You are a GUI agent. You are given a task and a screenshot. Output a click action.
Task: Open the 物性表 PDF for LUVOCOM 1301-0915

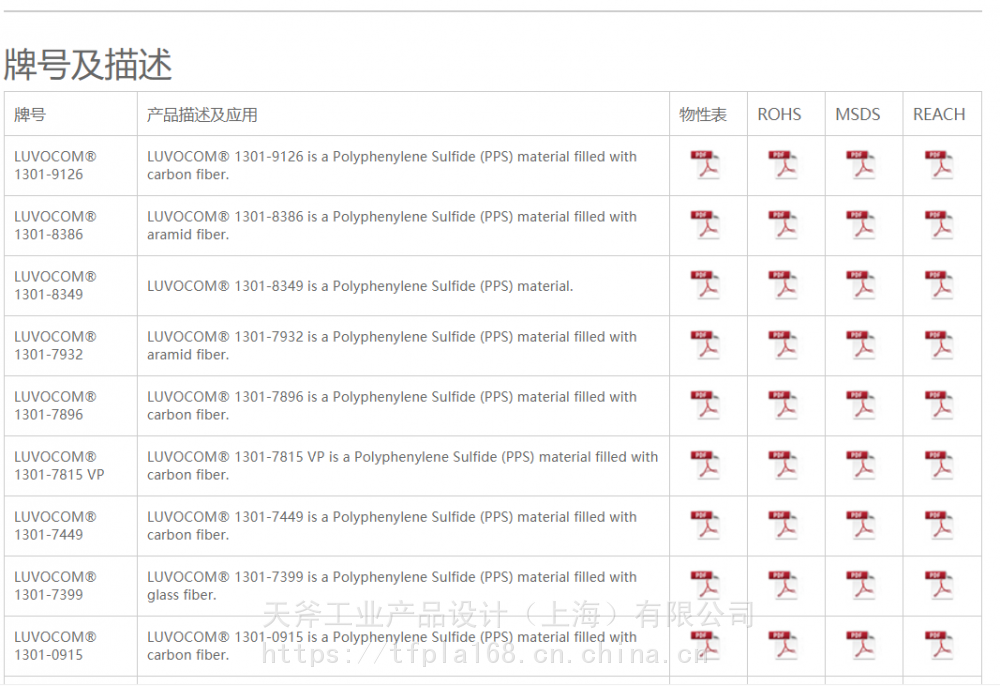tap(705, 645)
